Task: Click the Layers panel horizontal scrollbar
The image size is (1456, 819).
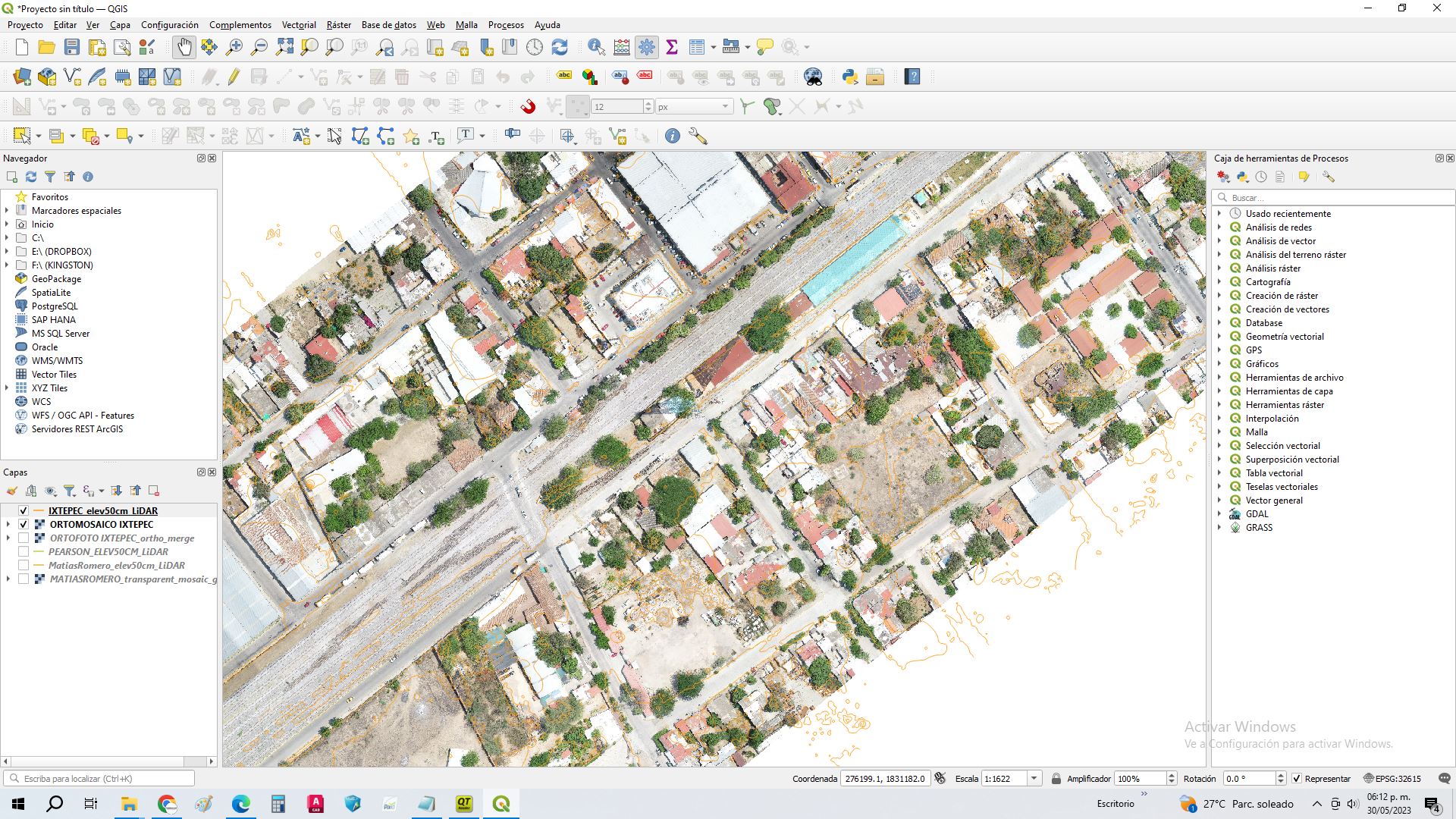Action: point(99,761)
